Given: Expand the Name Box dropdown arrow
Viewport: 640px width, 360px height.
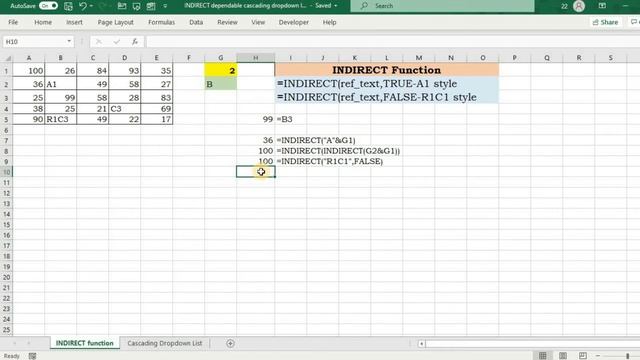Looking at the screenshot, I should click(x=69, y=41).
